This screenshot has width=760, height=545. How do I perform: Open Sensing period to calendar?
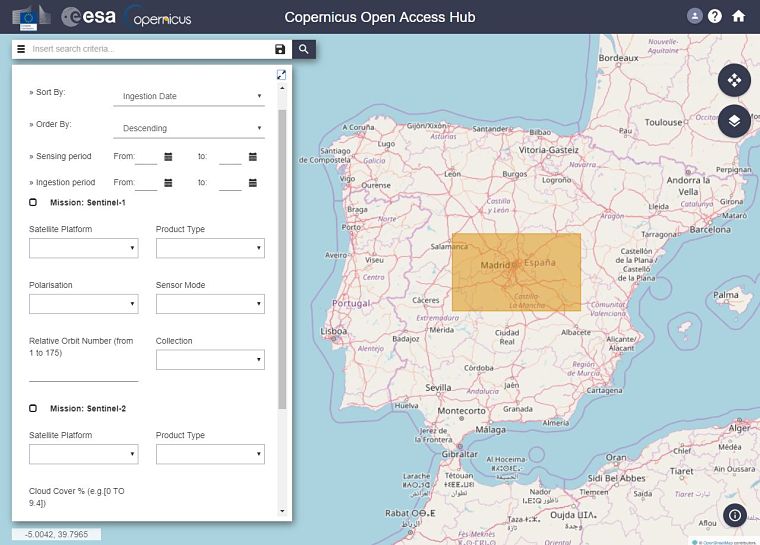253,157
